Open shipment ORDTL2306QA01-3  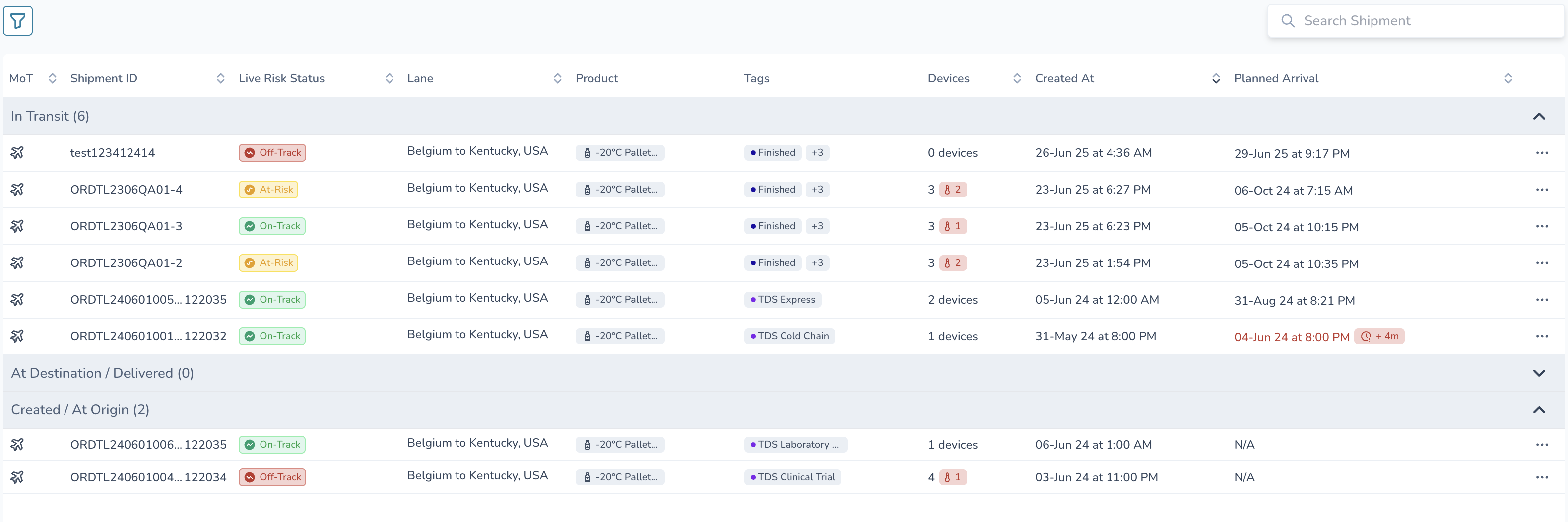point(126,226)
